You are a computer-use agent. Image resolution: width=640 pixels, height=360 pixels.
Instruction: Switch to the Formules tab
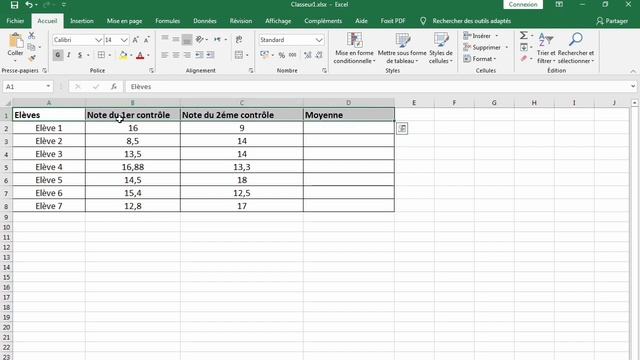(167, 21)
